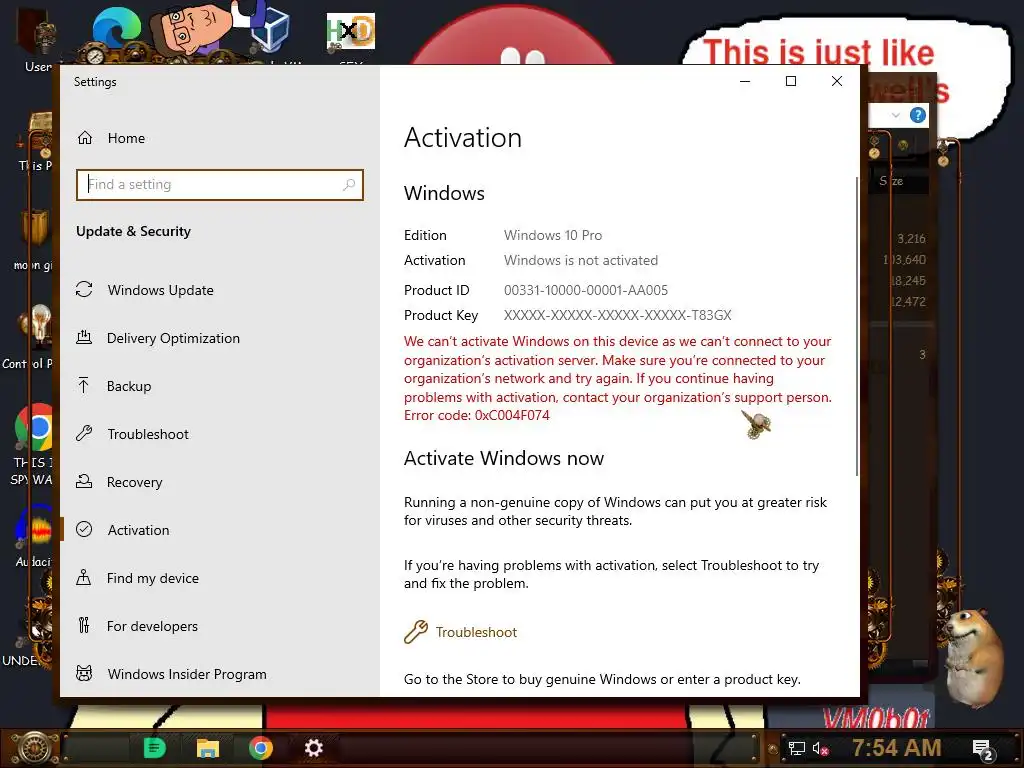Screen dimensions: 1024x768
Task: Open Google Chrome from the taskbar
Action: (x=261, y=748)
